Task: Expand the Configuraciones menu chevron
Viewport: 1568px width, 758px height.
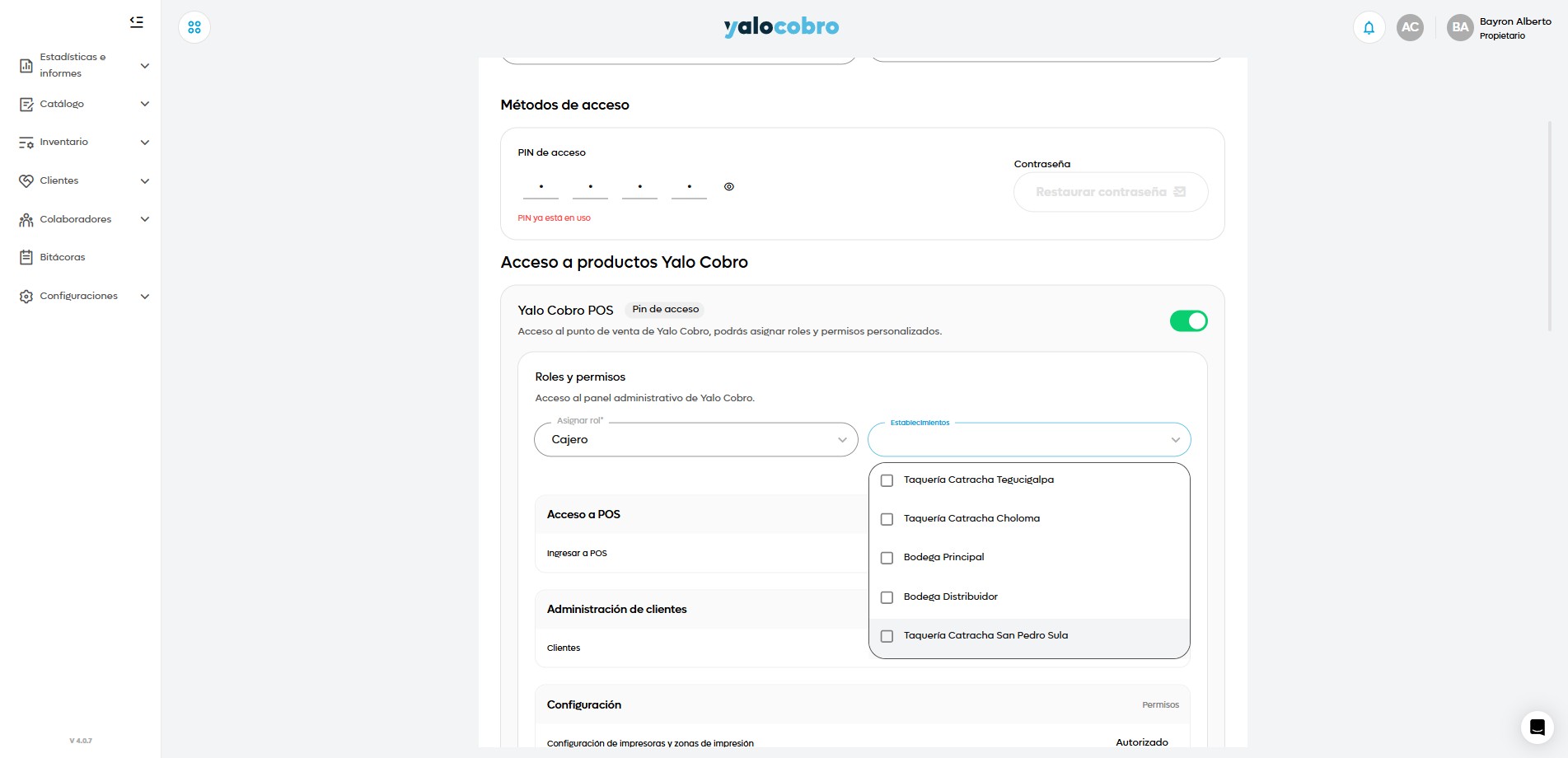Action: [x=145, y=297]
